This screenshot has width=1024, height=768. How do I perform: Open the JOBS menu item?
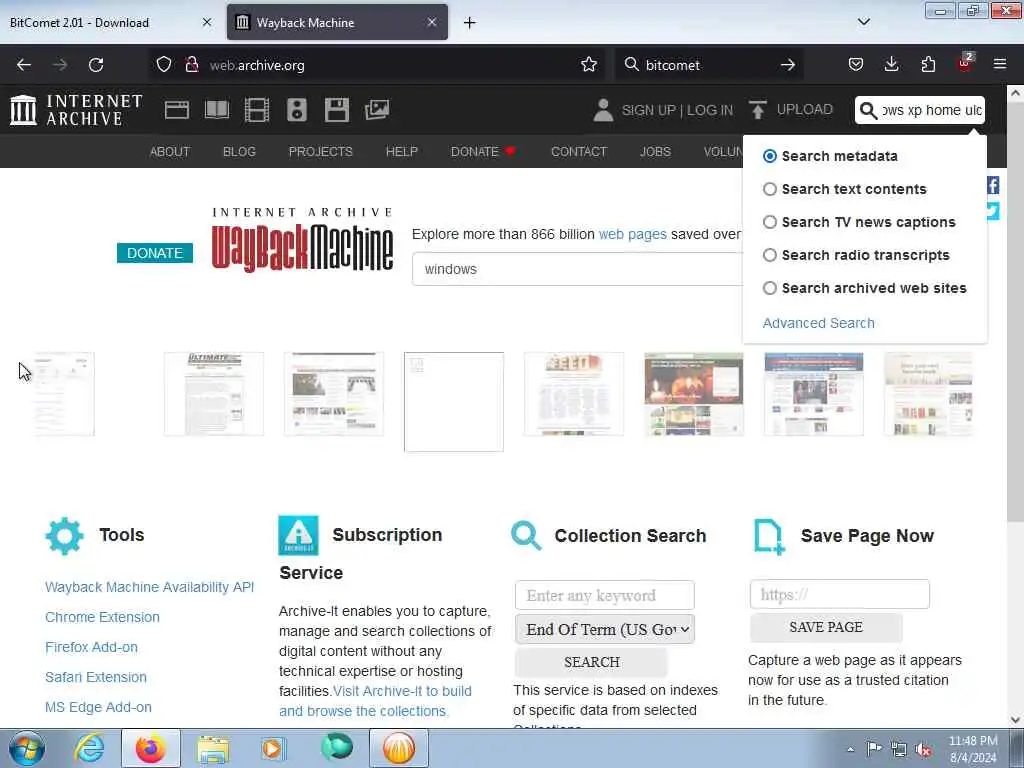pyautogui.click(x=655, y=152)
